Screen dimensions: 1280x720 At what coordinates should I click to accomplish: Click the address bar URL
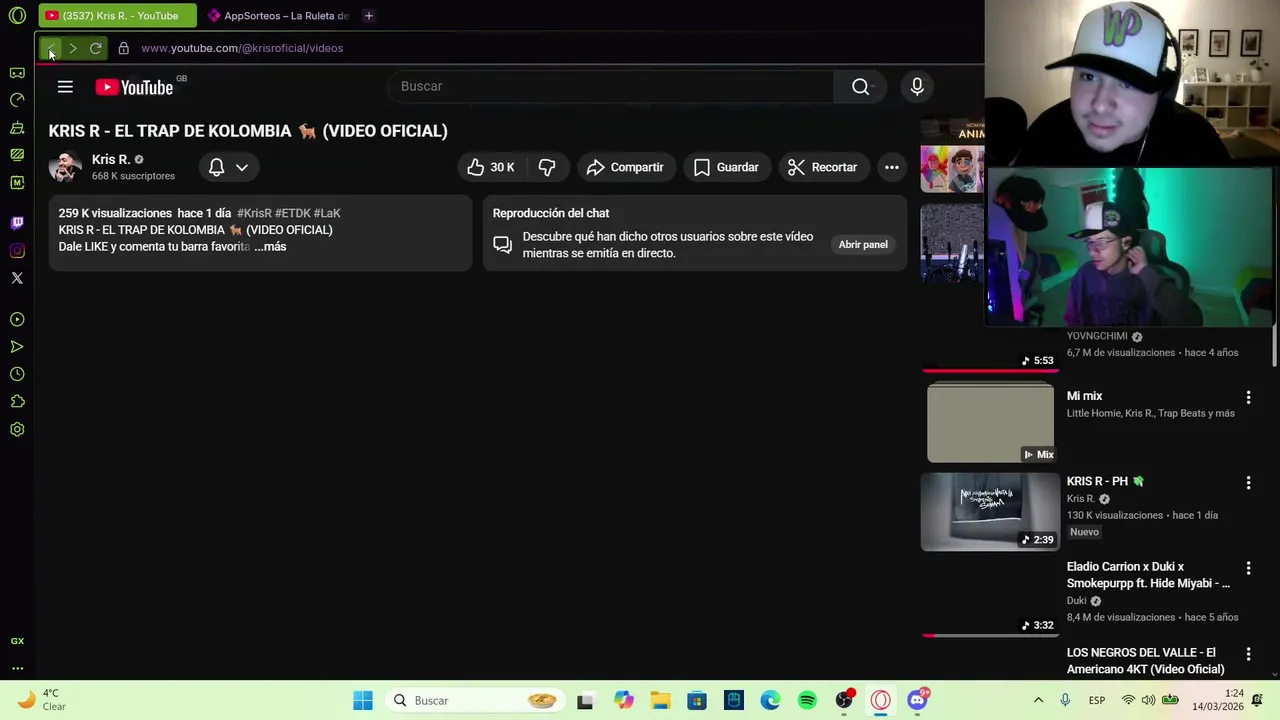click(242, 48)
